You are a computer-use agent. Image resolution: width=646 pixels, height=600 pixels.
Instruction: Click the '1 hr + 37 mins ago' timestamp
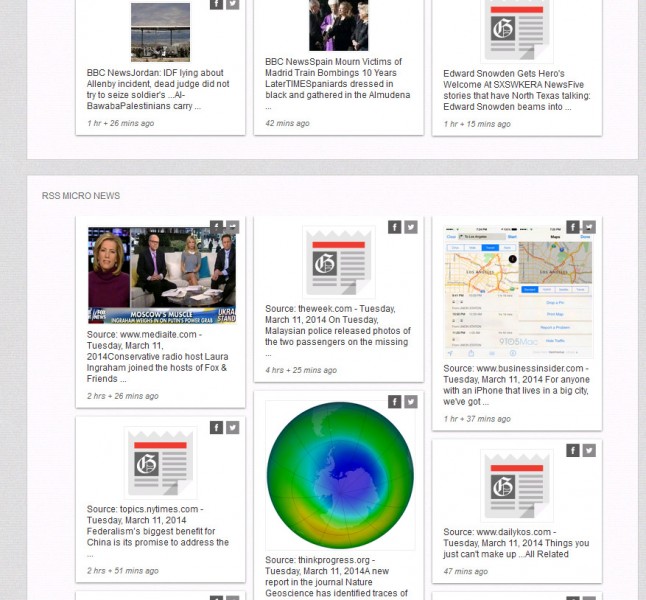(477, 419)
